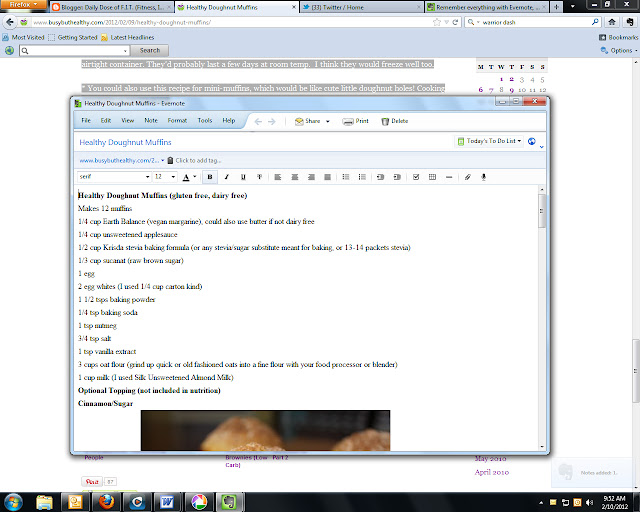Share the note via email
Image resolution: width=640 pixels, height=512 pixels.
(x=307, y=121)
